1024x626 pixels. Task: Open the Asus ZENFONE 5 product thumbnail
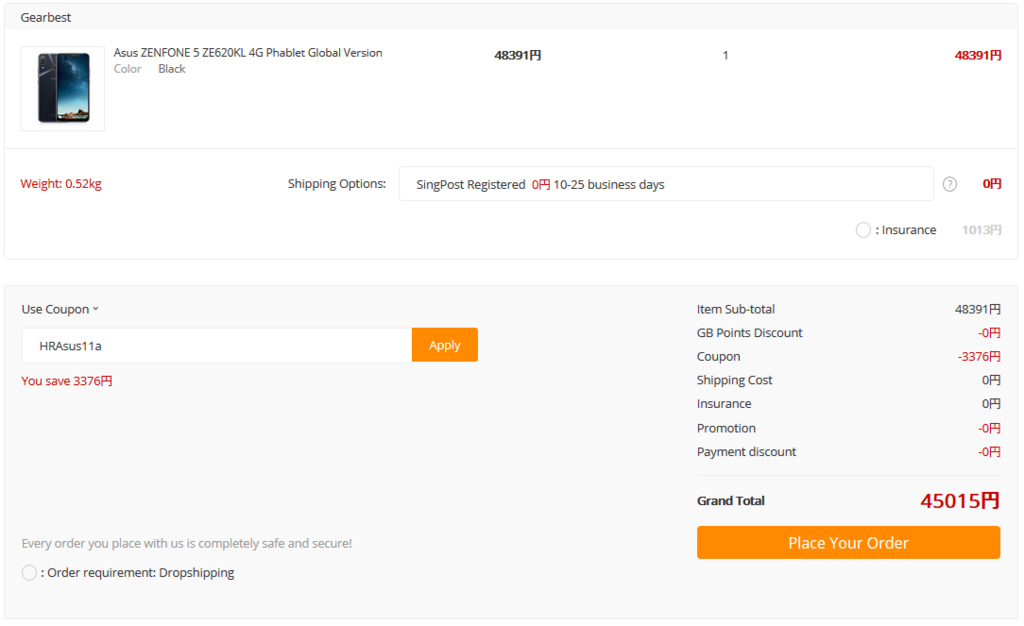(x=63, y=88)
